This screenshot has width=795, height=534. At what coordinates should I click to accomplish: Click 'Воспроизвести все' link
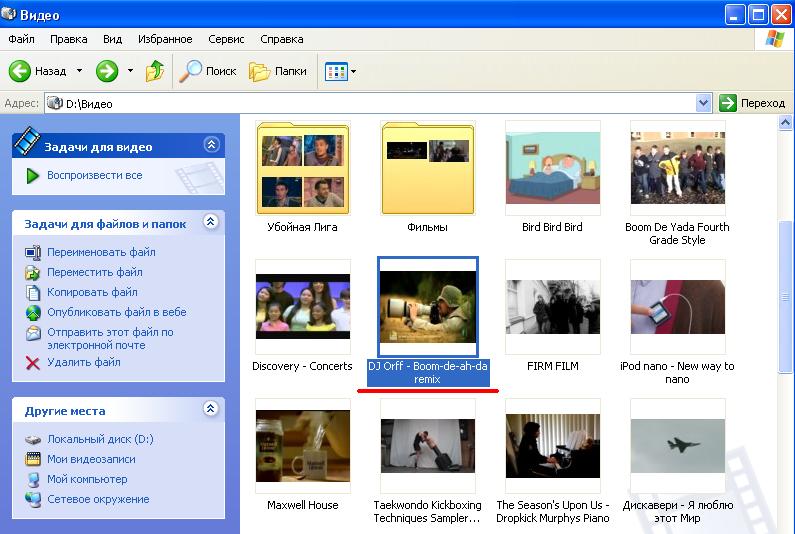[x=94, y=175]
